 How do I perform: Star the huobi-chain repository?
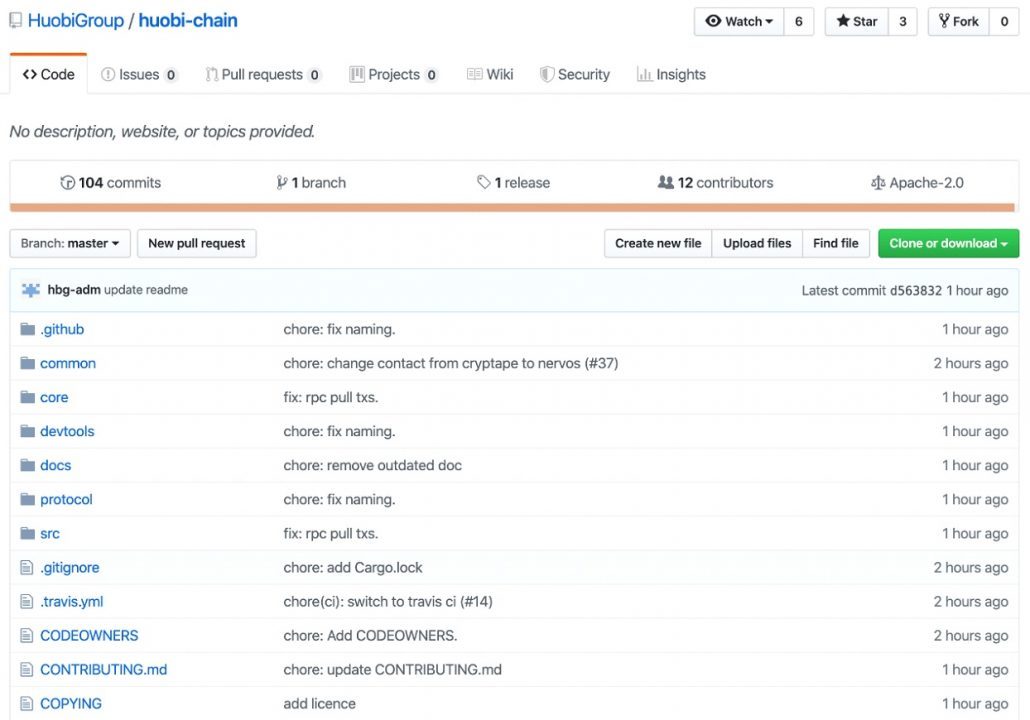point(857,22)
